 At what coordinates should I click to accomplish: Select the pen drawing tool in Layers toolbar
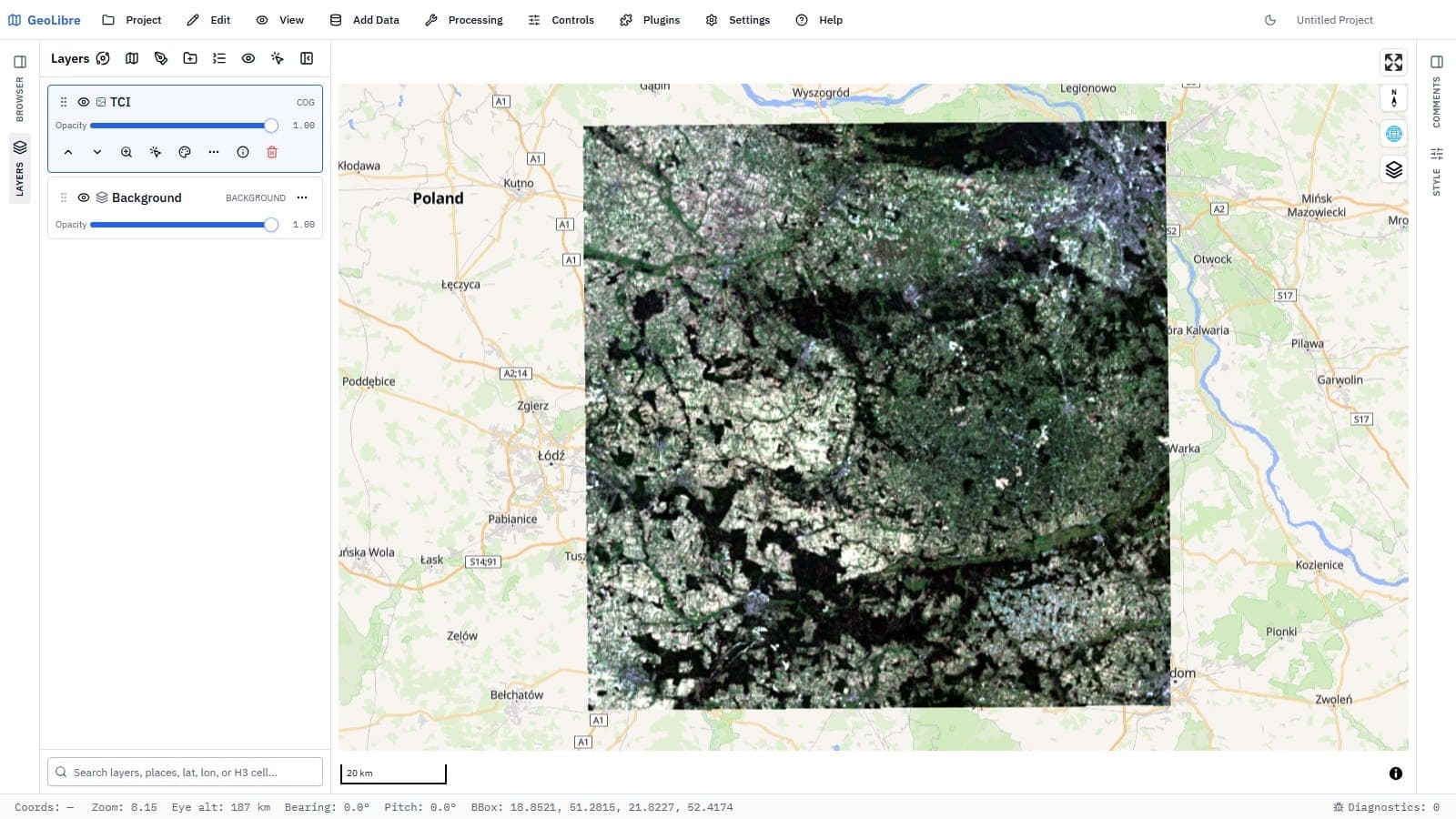tap(161, 58)
